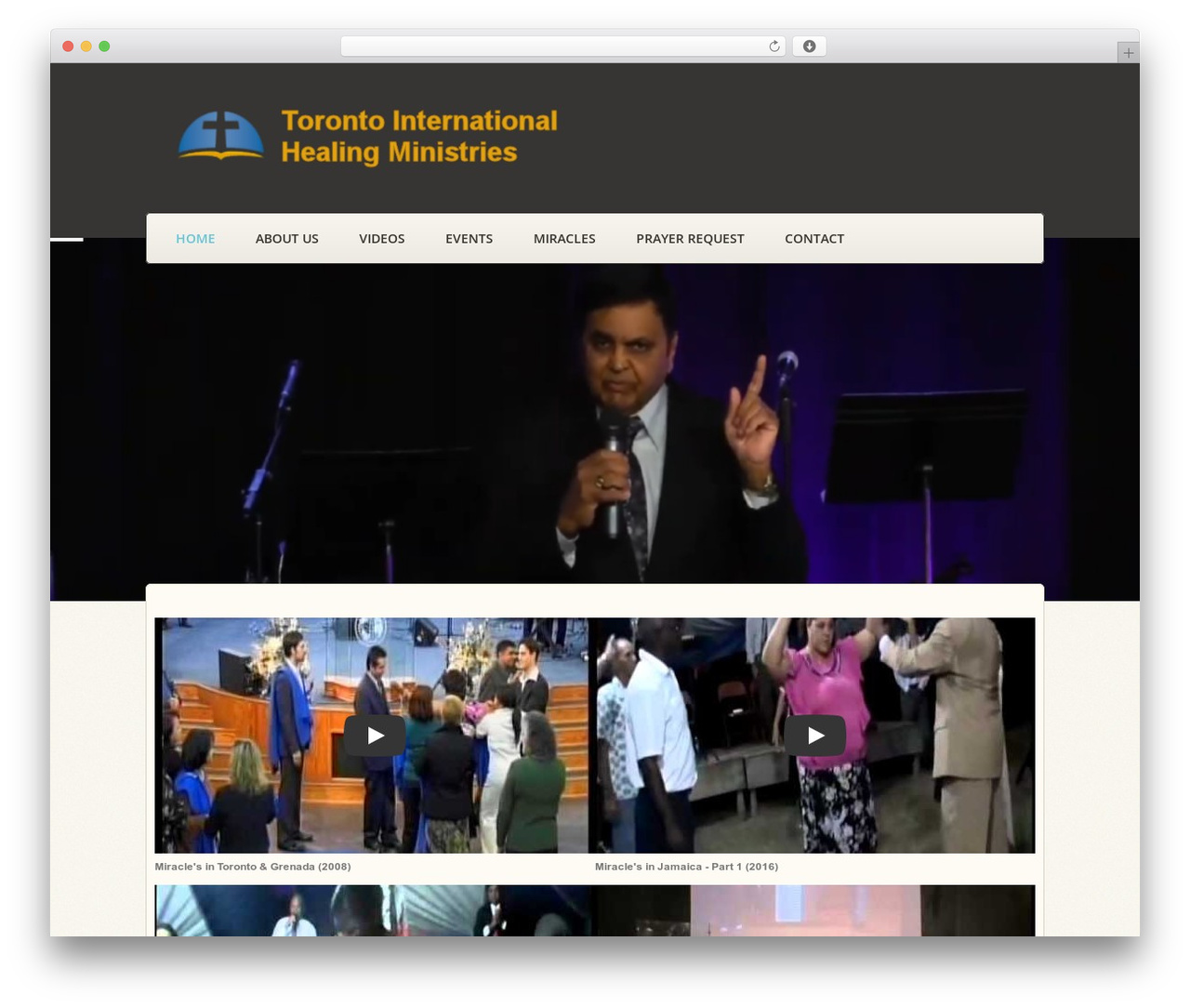The height and width of the screenshot is (1008, 1190).
Task: Go to the About Us page
Action: [x=287, y=239]
